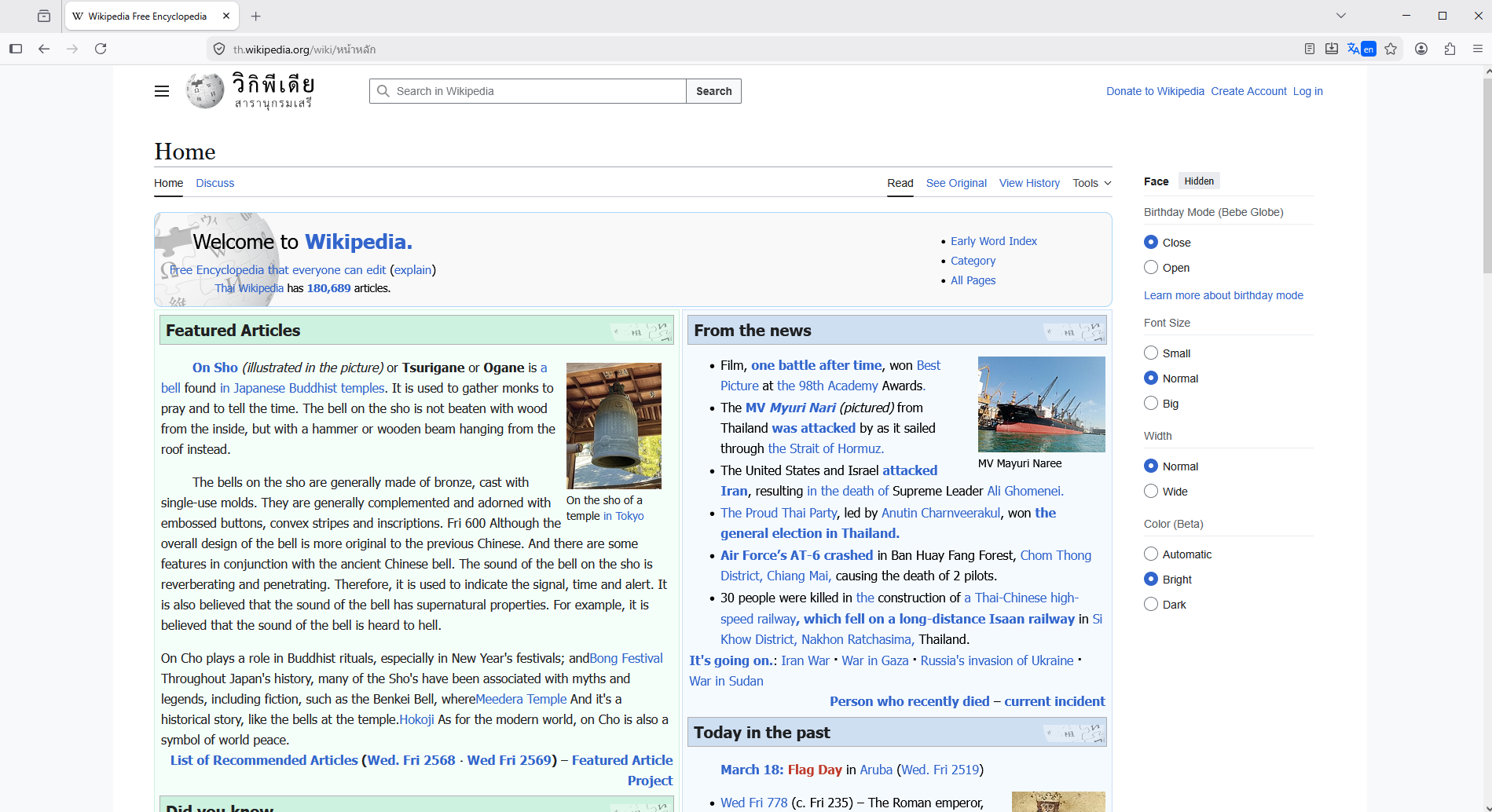This screenshot has width=1492, height=812.
Task: Click into the Search in Wikipedia field
Action: click(x=534, y=91)
